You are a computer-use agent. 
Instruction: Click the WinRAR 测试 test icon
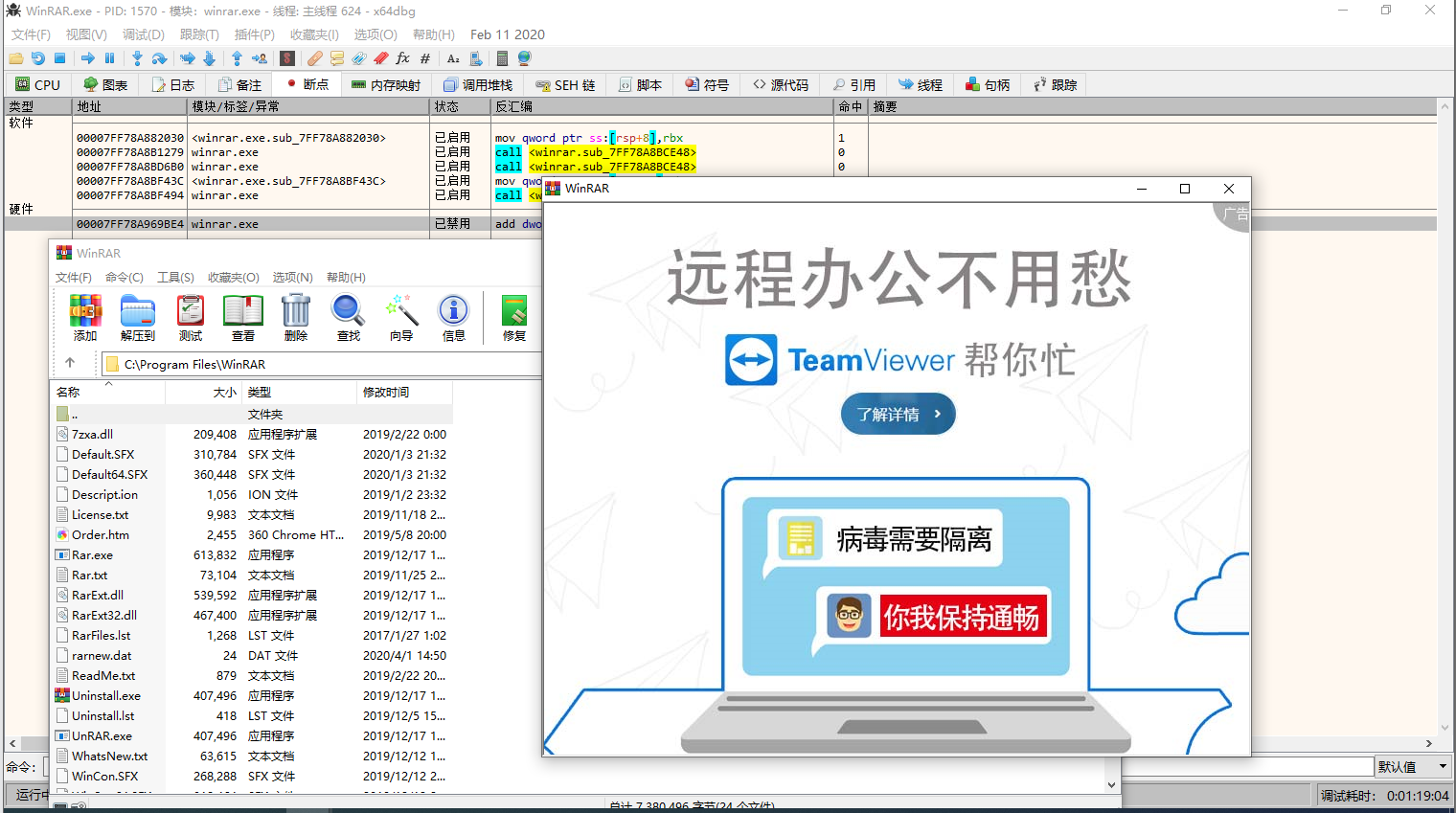click(x=191, y=318)
